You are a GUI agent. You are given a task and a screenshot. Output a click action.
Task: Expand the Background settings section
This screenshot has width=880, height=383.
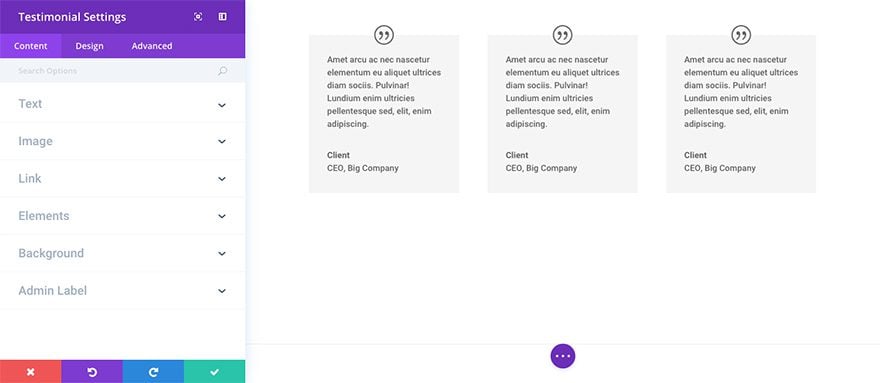[x=122, y=253]
